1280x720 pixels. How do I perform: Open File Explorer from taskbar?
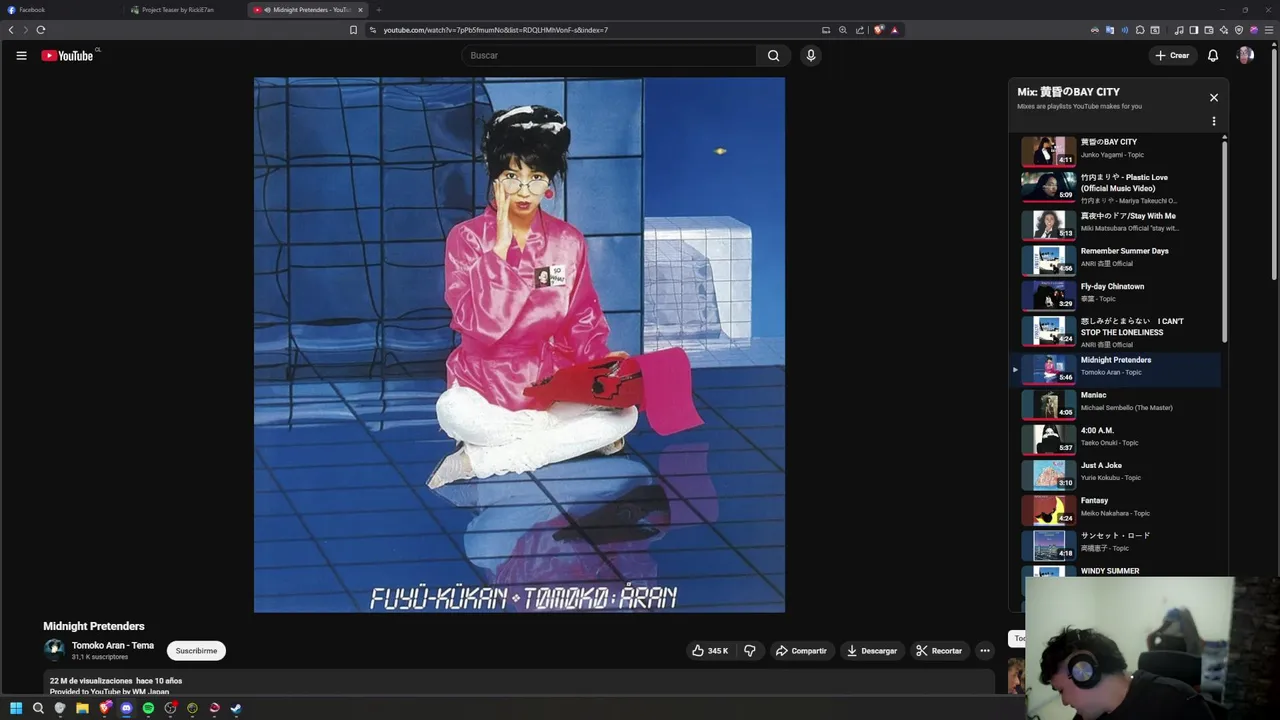(x=82, y=708)
